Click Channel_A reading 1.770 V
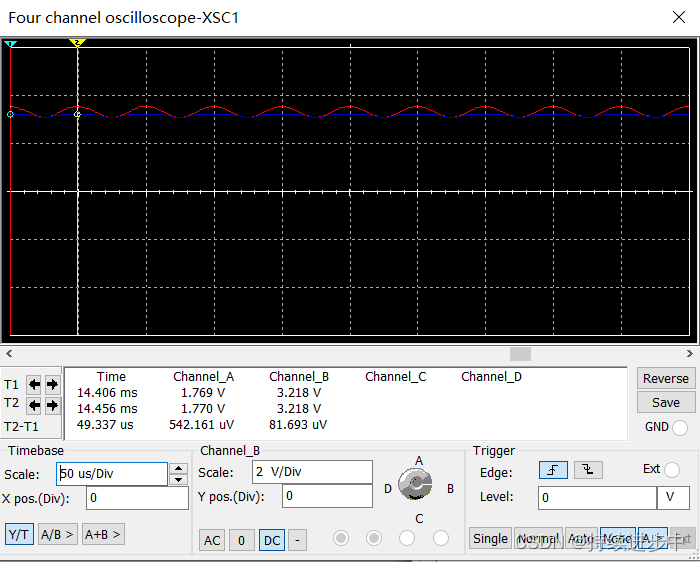Screen dimensions: 700x562 click(203, 409)
